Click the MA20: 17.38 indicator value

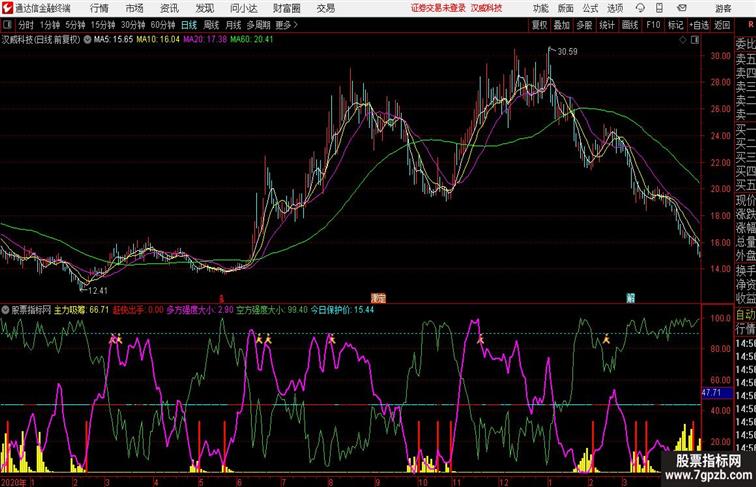pyautogui.click(x=205, y=40)
